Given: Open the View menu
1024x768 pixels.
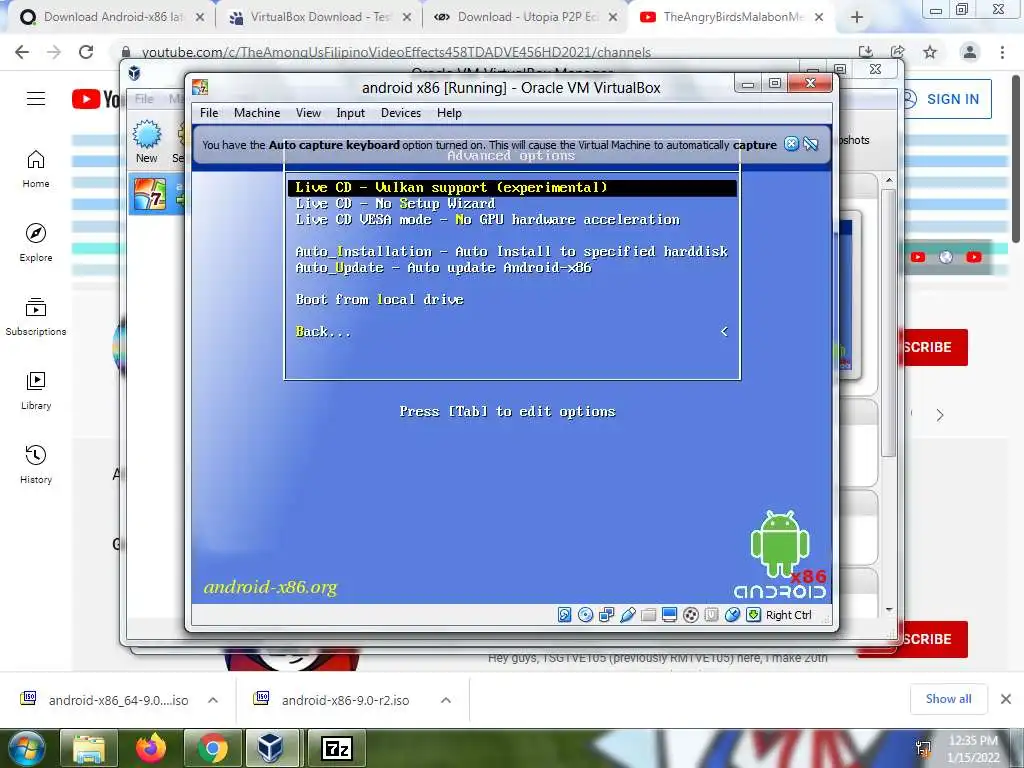Looking at the screenshot, I should tap(308, 113).
